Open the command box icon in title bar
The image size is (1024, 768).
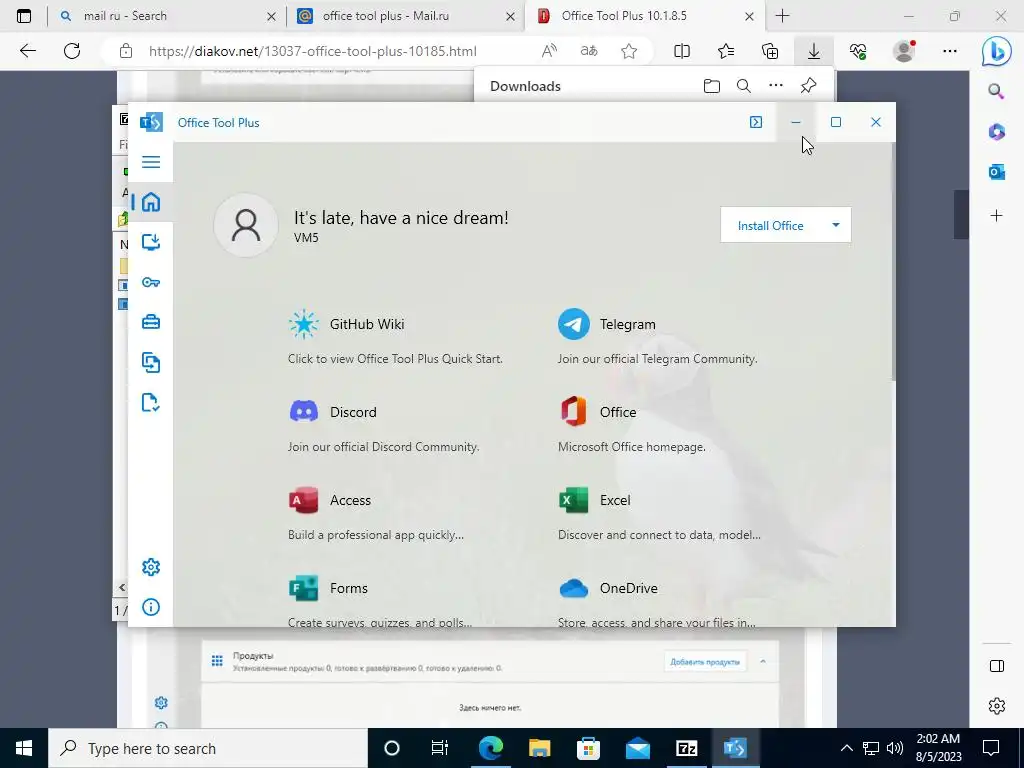click(x=756, y=122)
